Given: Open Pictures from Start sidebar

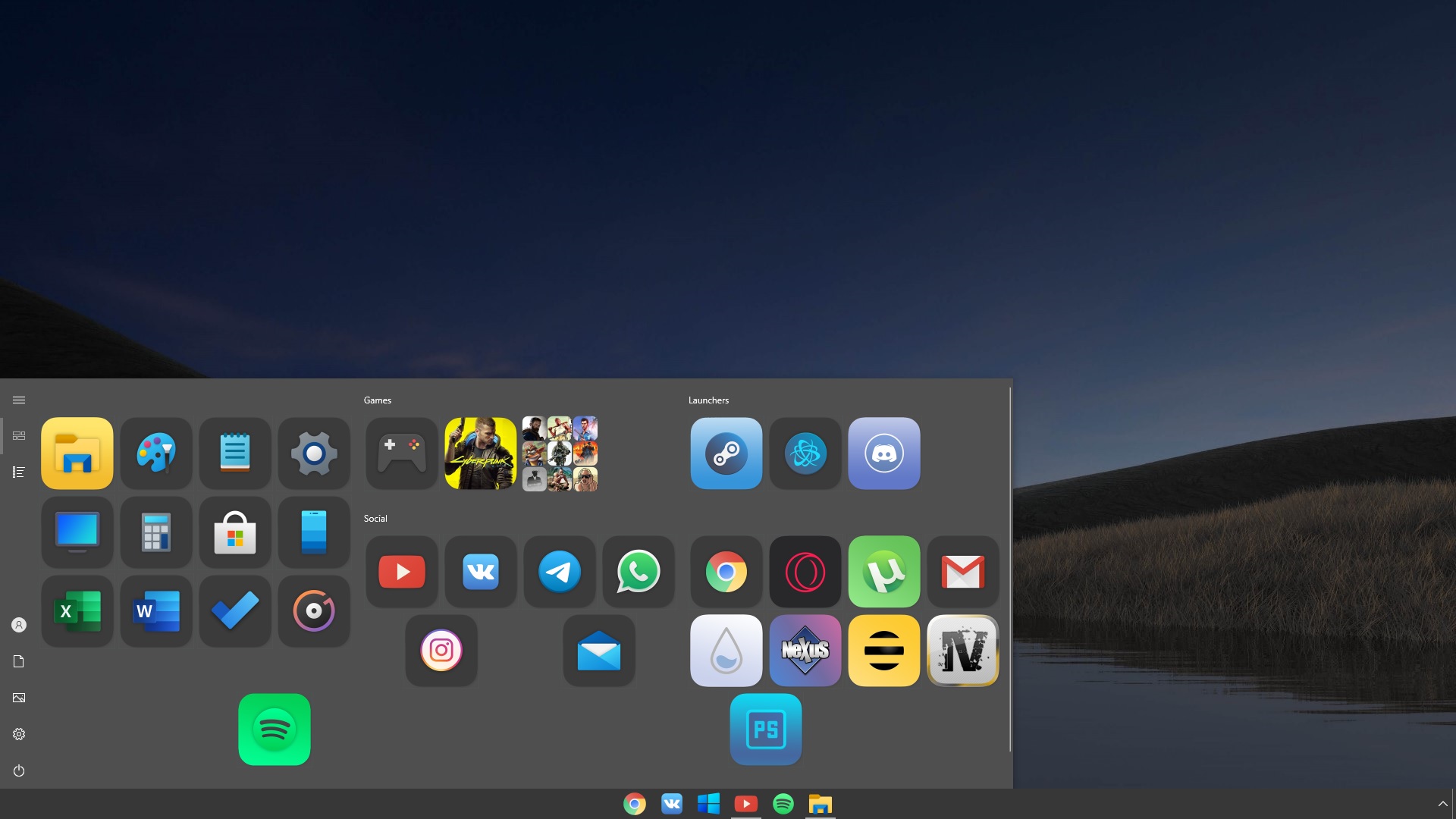Looking at the screenshot, I should 19,698.
